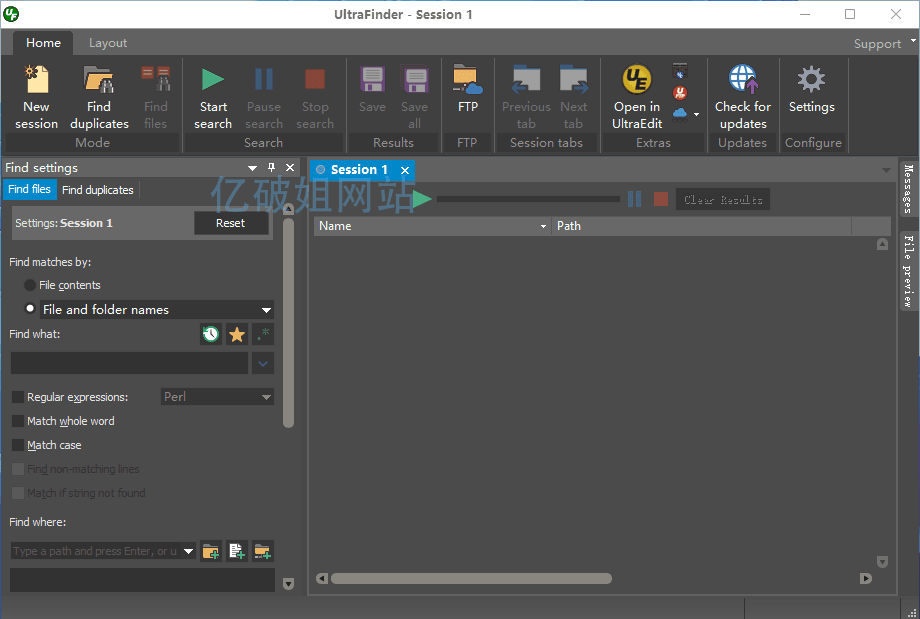The image size is (920, 619).
Task: Click the Save results ribbon icon
Action: tap(372, 89)
